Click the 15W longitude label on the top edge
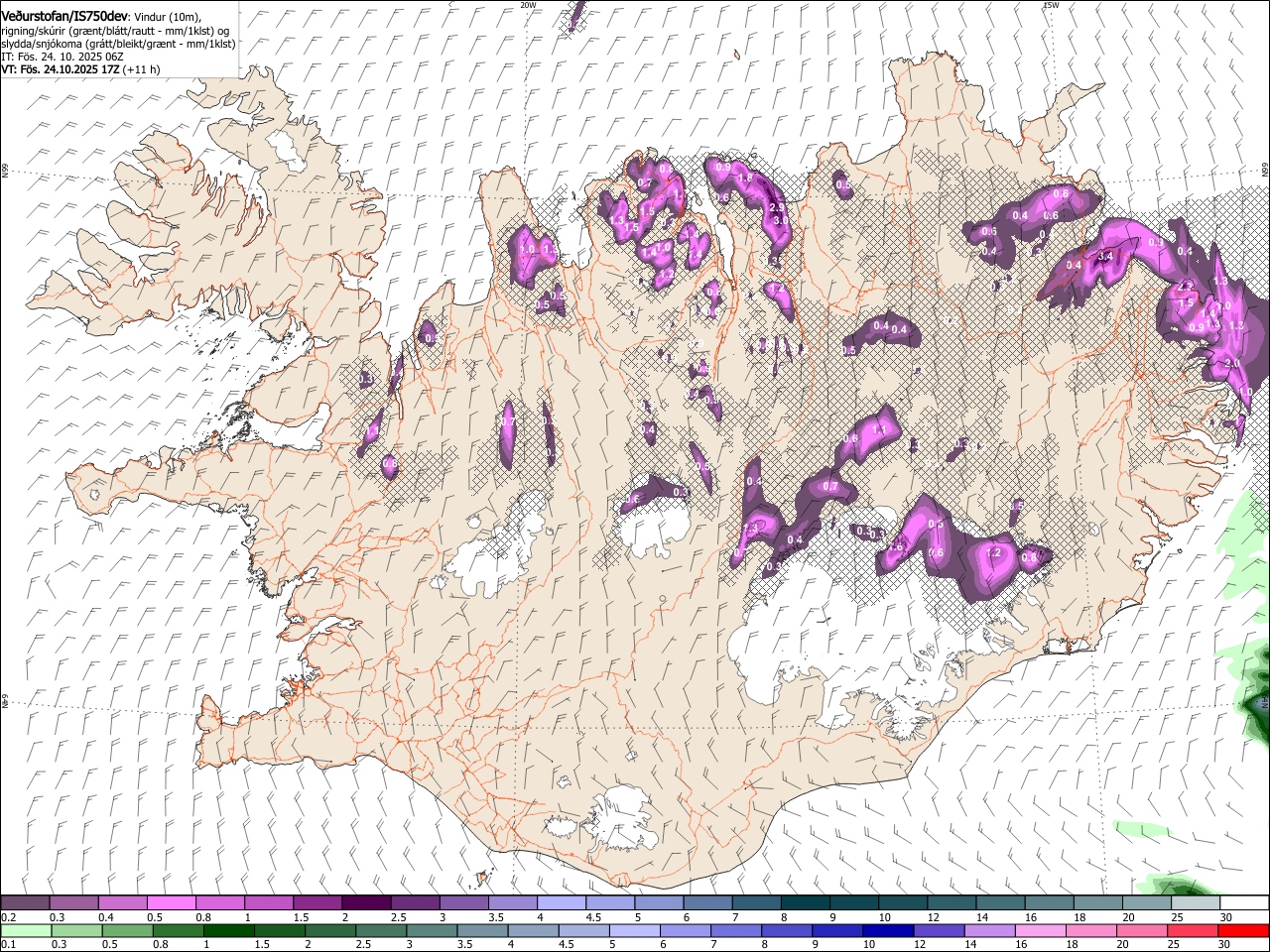 [x=1052, y=5]
